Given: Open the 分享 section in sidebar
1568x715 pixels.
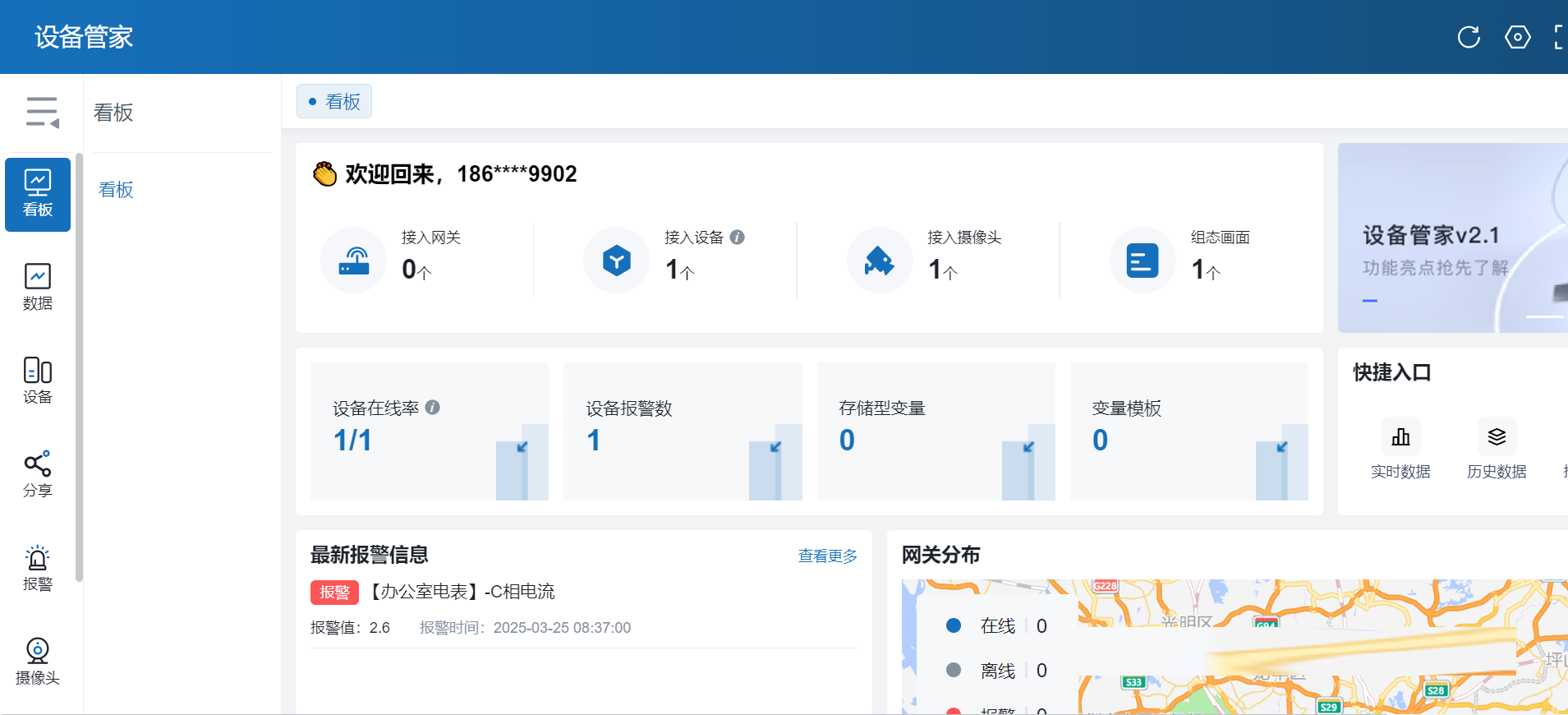Looking at the screenshot, I should (x=38, y=474).
